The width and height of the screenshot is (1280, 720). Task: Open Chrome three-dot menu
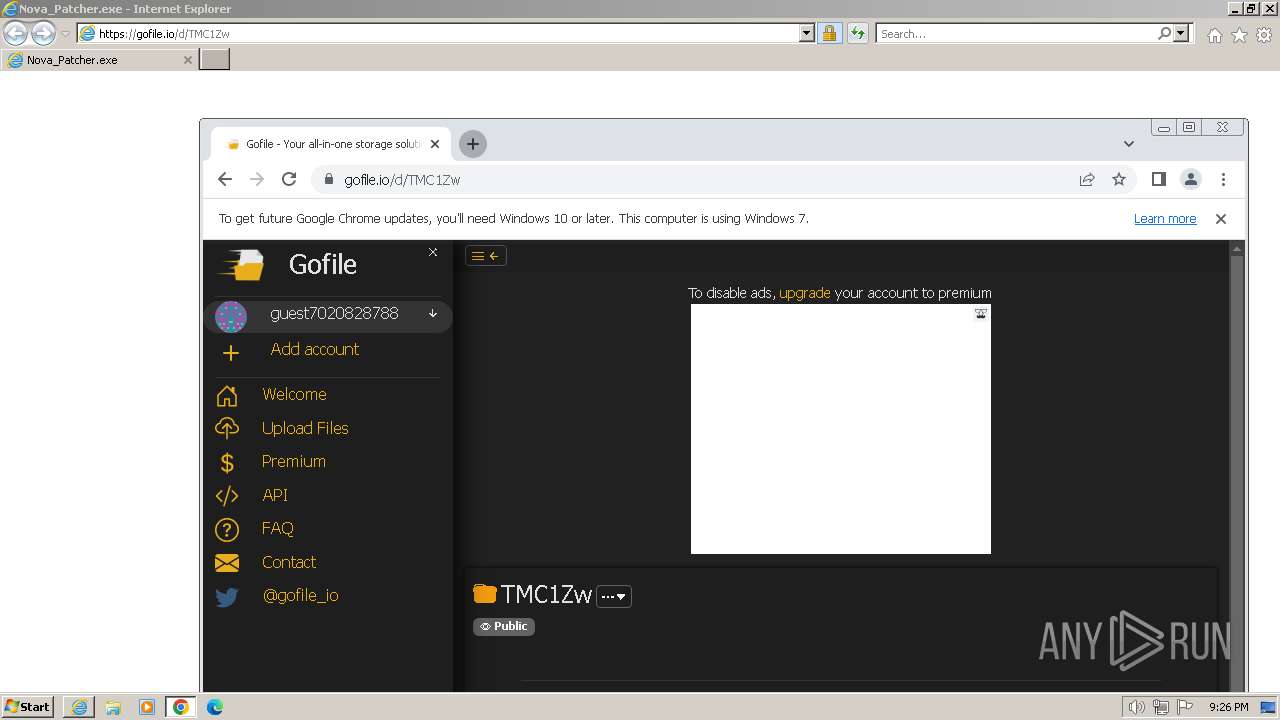tap(1223, 179)
